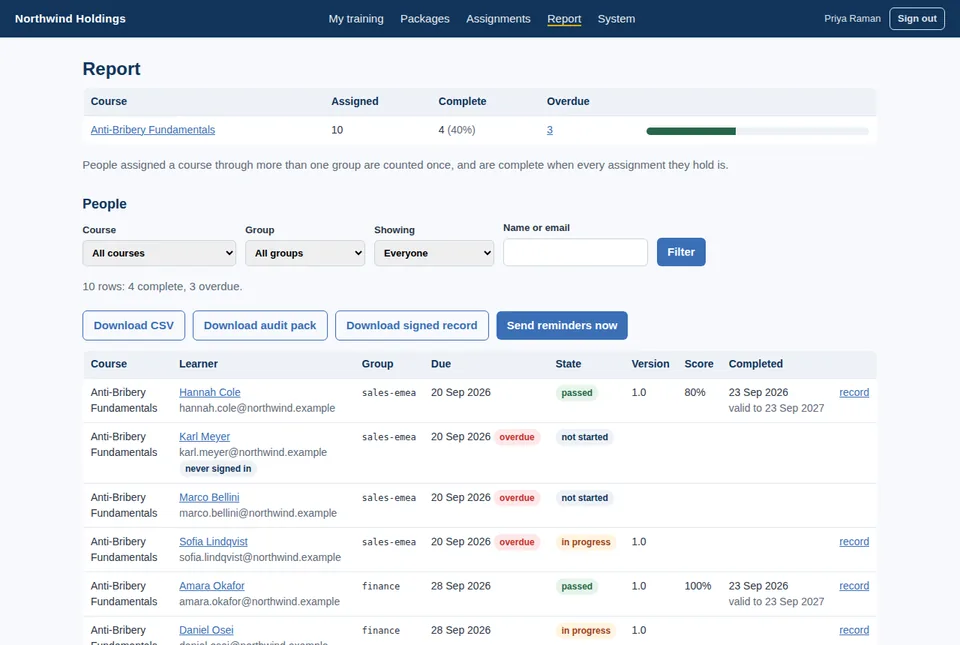Open Assignments navigation item
Viewport: 960px width, 645px height.
(x=498, y=19)
